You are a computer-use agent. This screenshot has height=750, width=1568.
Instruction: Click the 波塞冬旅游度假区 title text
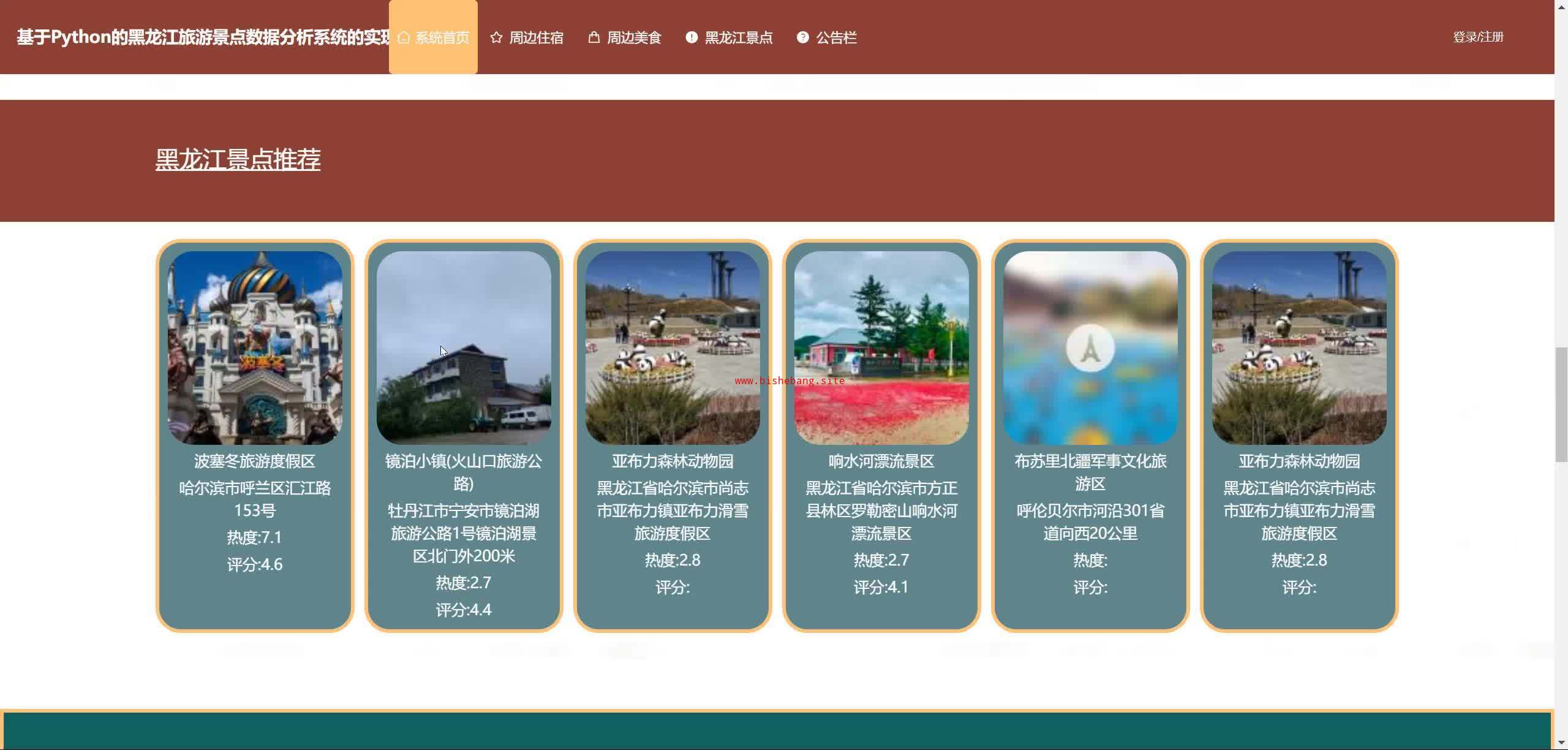coord(255,461)
